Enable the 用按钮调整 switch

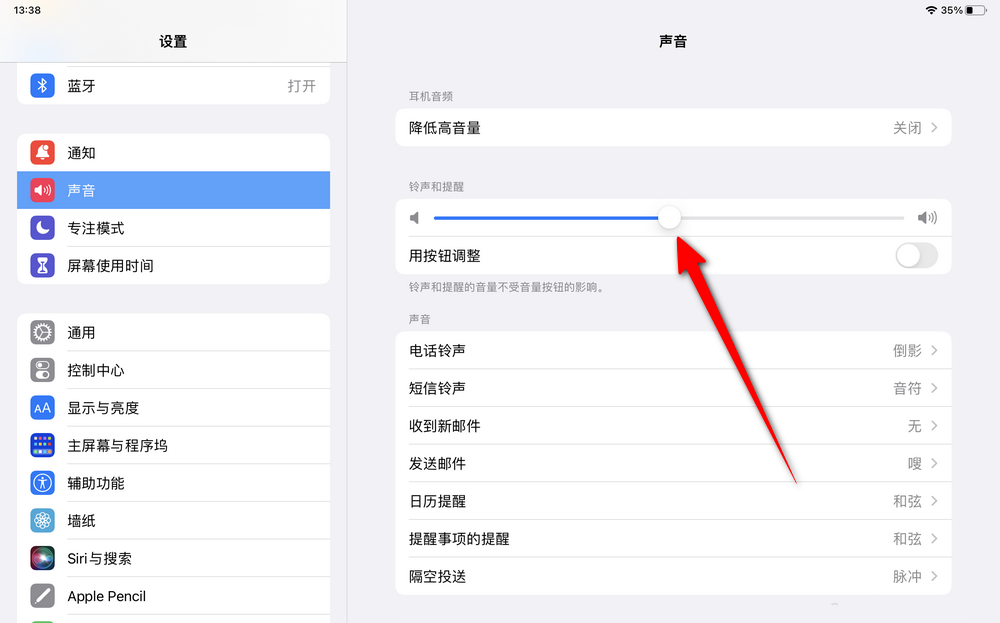click(916, 256)
